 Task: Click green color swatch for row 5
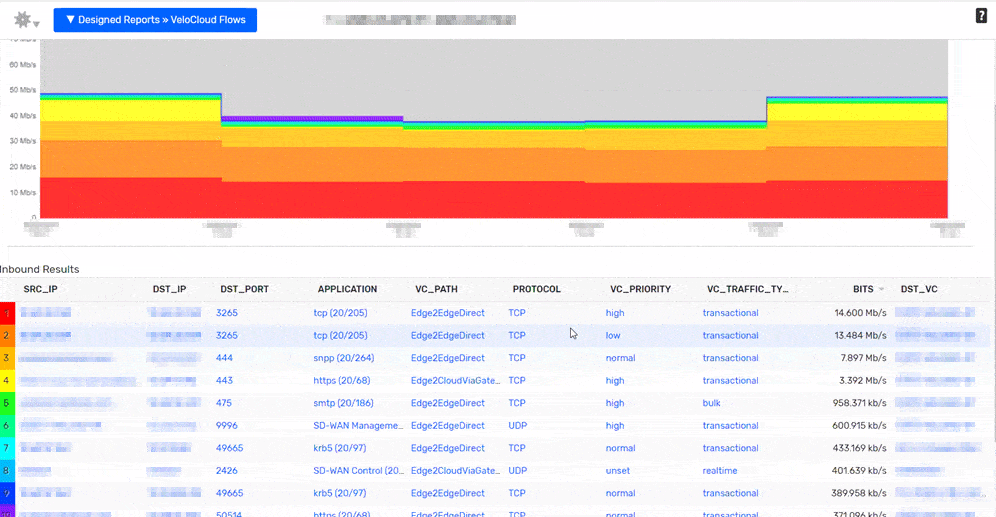(7, 403)
